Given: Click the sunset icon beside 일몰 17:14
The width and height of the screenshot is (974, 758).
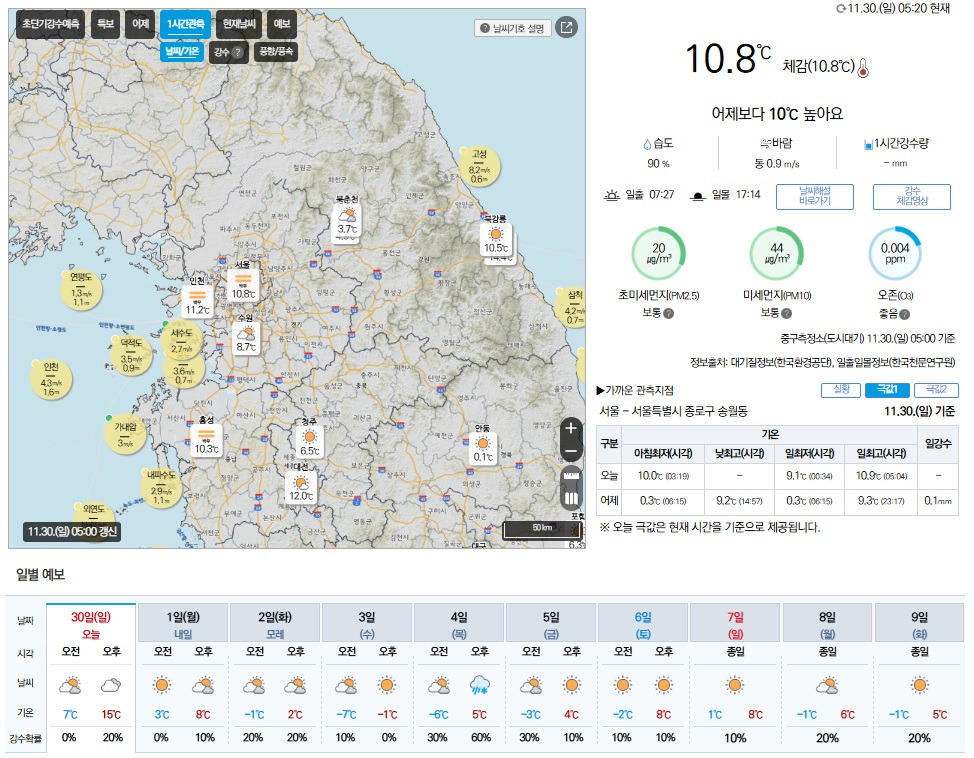Looking at the screenshot, I should 698,196.
